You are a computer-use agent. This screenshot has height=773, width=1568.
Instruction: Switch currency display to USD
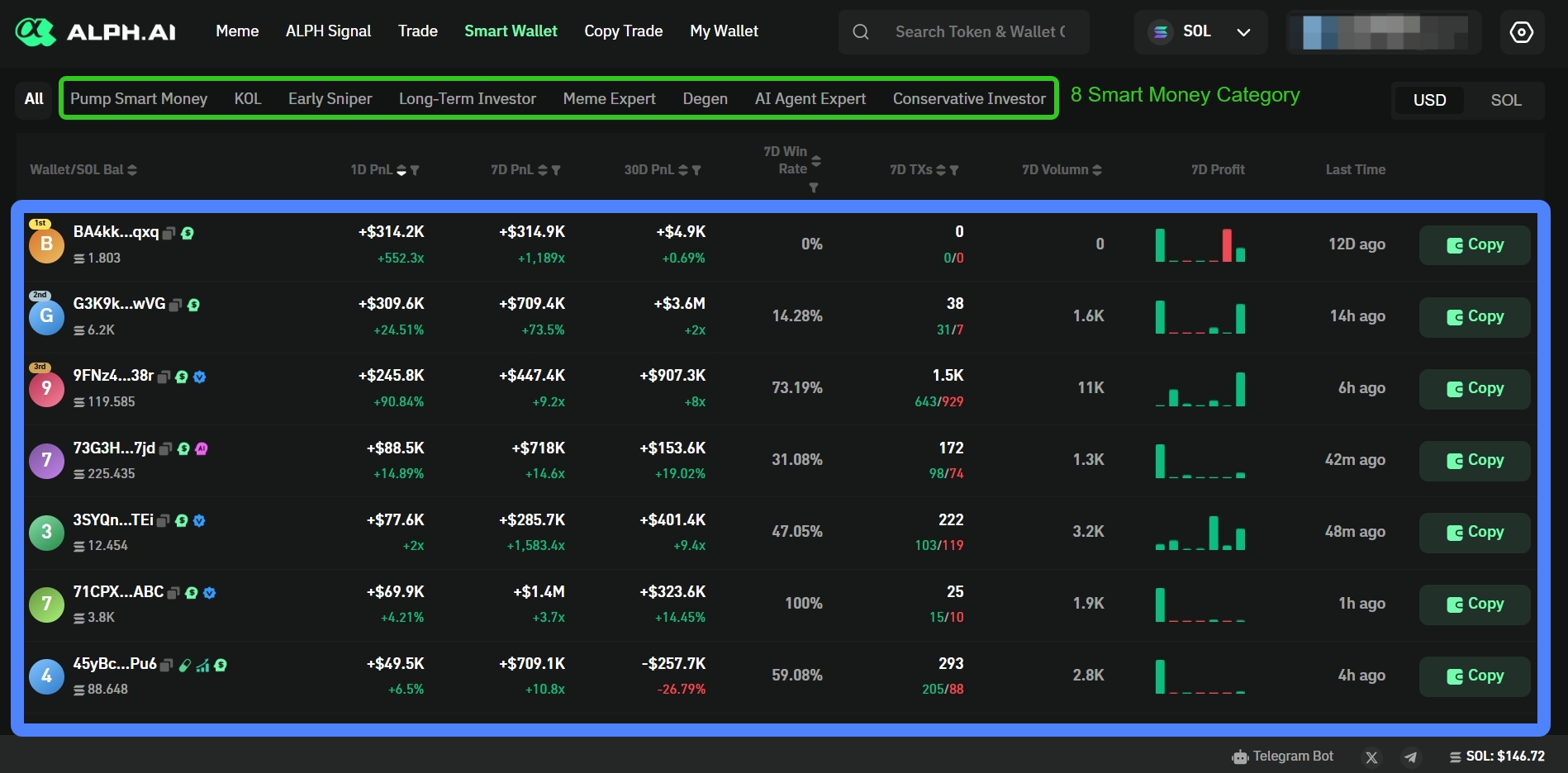(x=1429, y=100)
